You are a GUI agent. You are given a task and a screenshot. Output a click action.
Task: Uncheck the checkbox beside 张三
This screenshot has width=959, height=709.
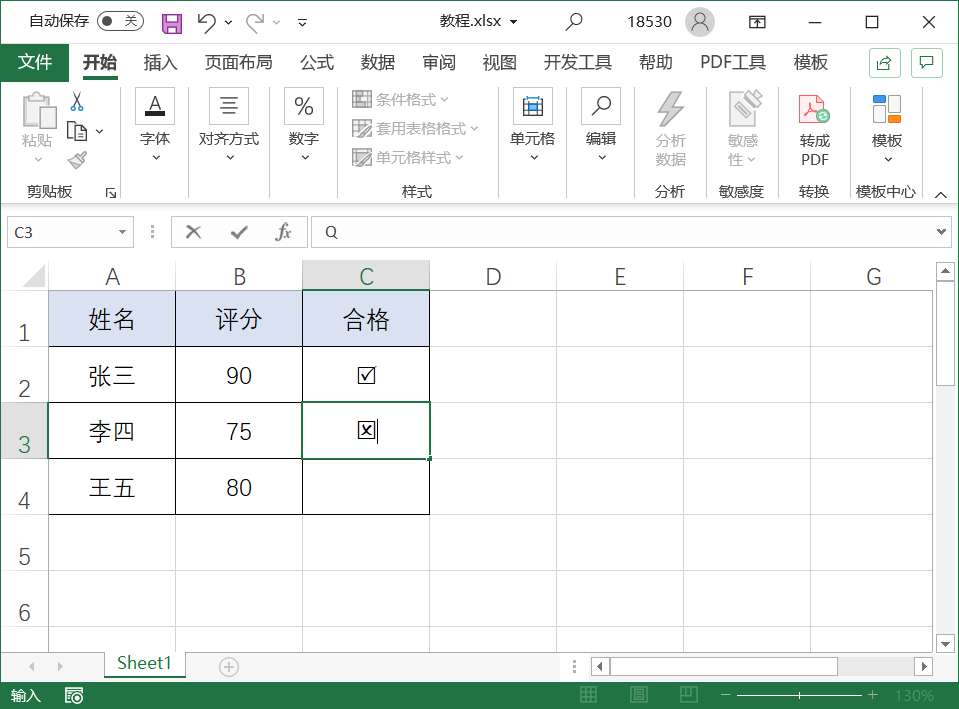pyautogui.click(x=366, y=374)
